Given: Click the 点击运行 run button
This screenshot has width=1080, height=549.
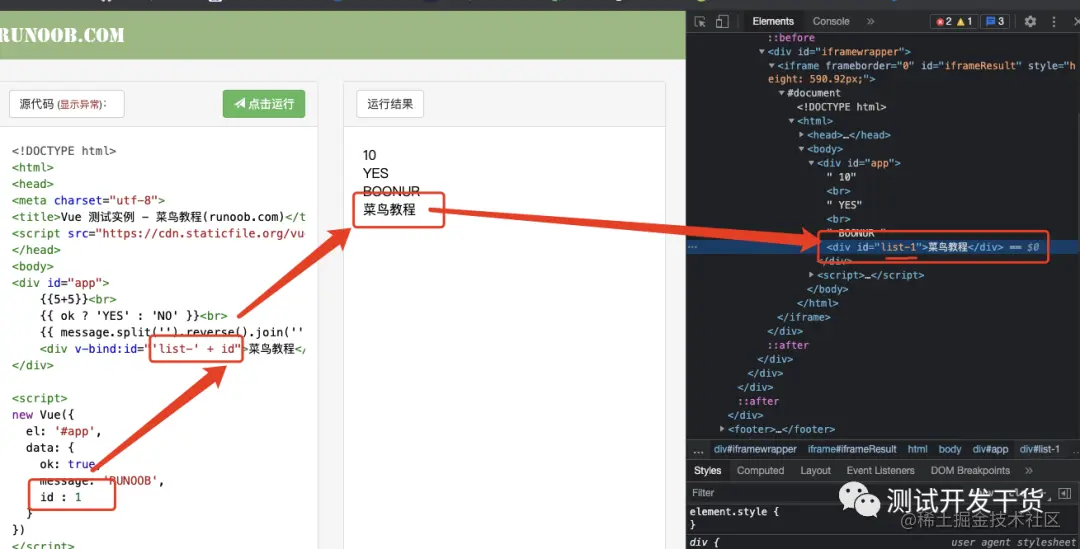Looking at the screenshot, I should pyautogui.click(x=264, y=104).
